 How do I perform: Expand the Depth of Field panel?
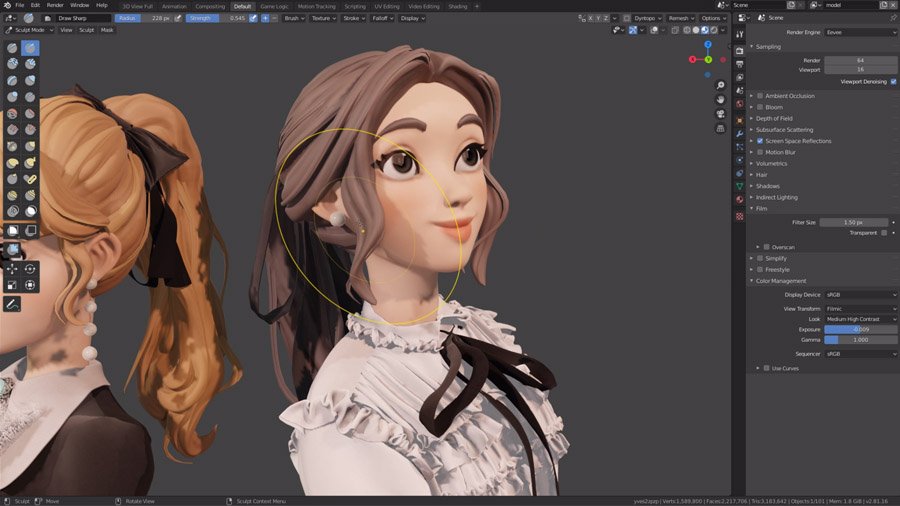pyautogui.click(x=774, y=119)
